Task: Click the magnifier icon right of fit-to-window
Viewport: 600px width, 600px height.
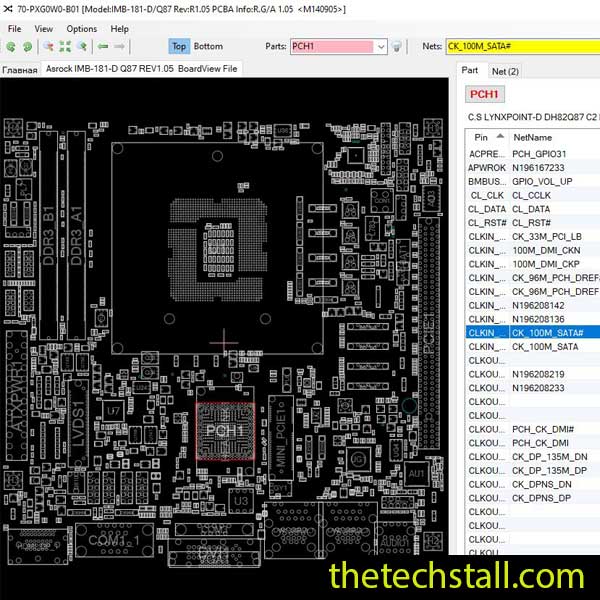Action: point(83,46)
